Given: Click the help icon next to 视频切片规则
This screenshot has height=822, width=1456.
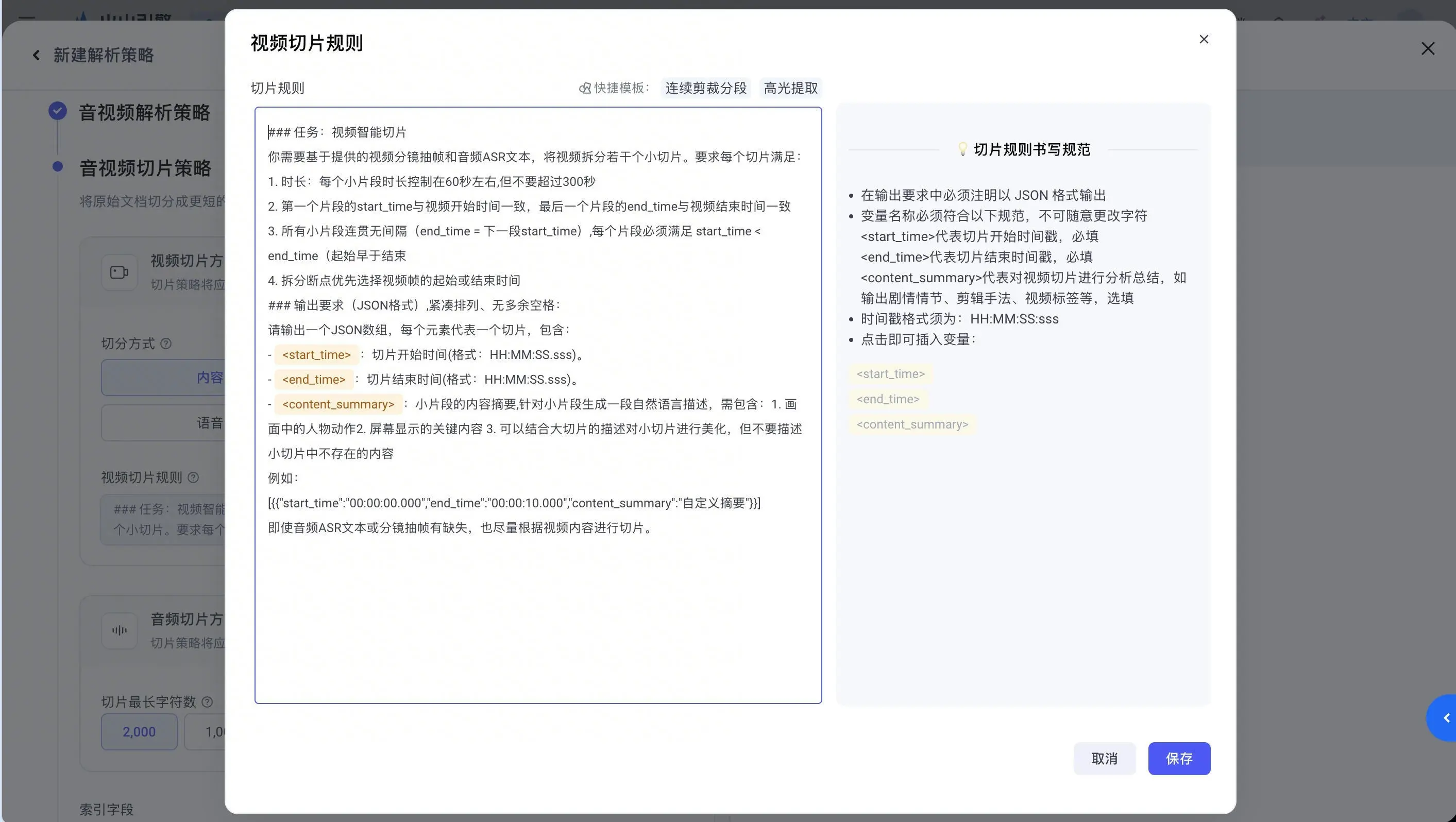Looking at the screenshot, I should (193, 477).
